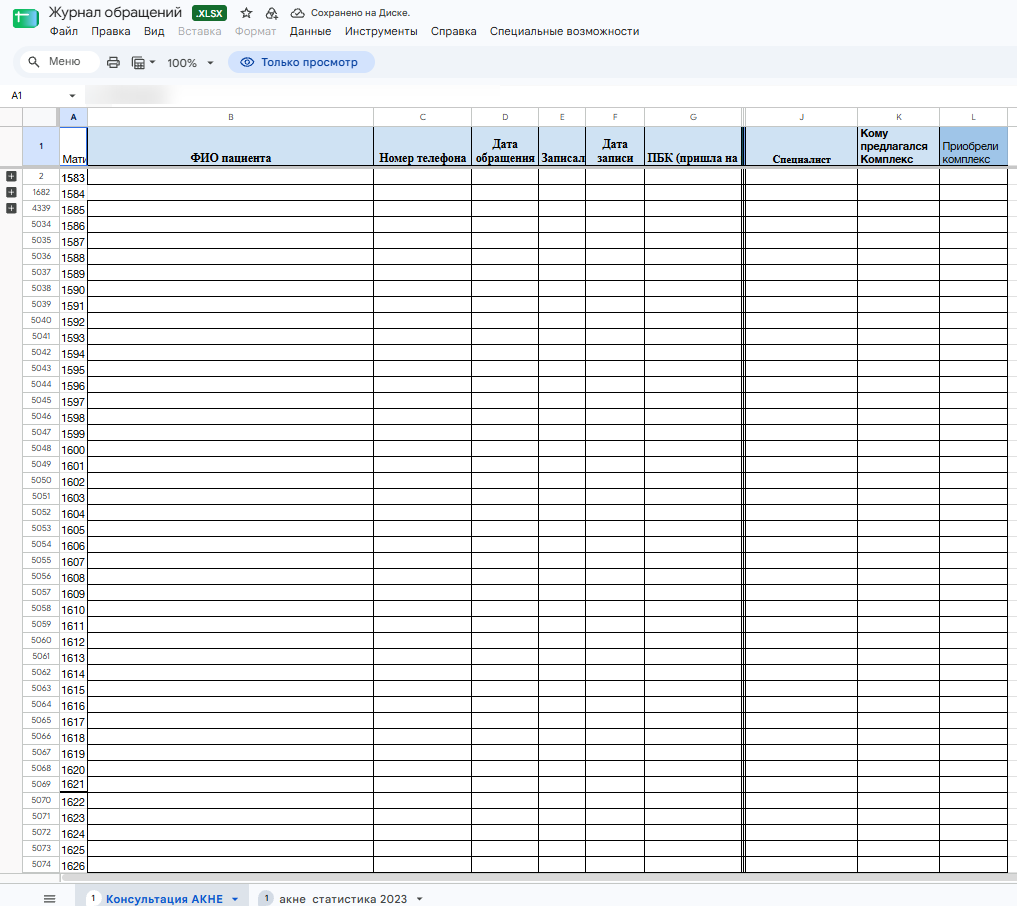Click the Специалист header cell
The height and width of the screenshot is (906, 1017).
802,147
